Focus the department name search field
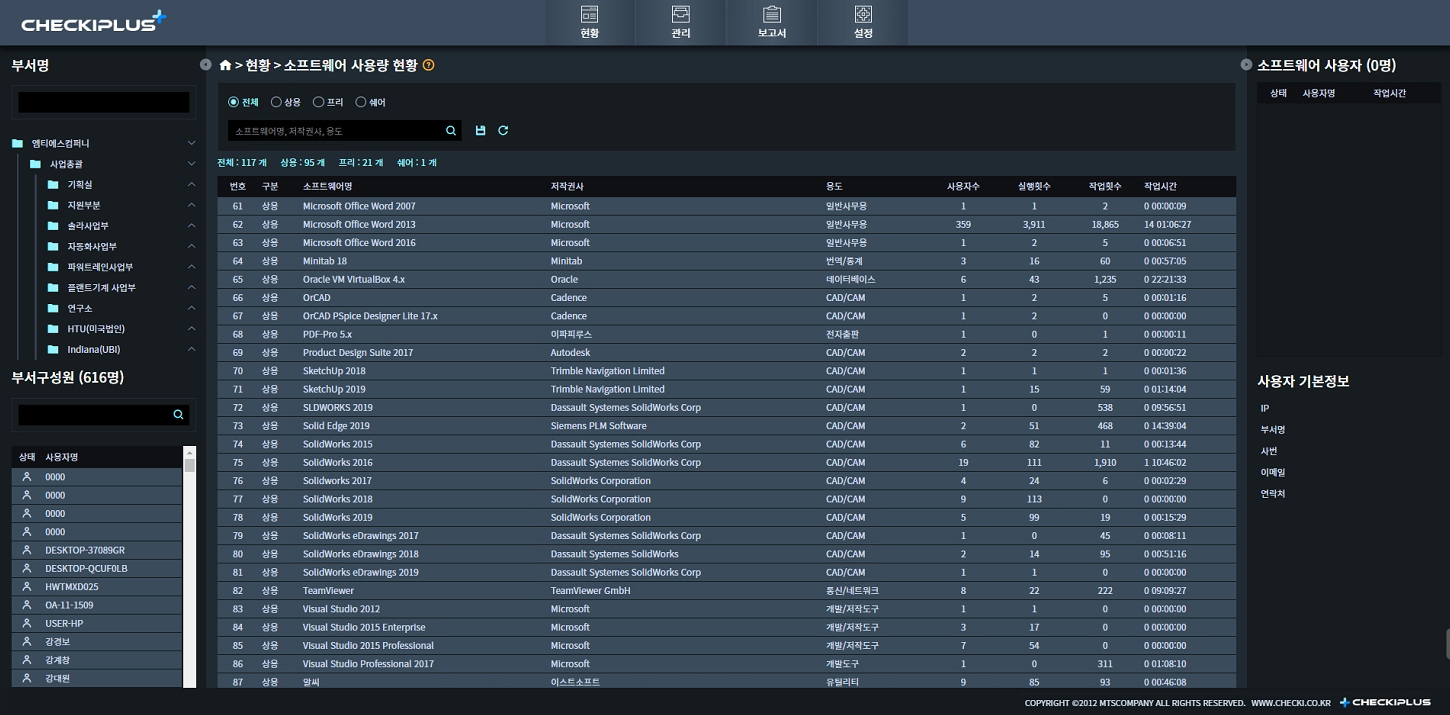The height and width of the screenshot is (715, 1450). click(104, 102)
